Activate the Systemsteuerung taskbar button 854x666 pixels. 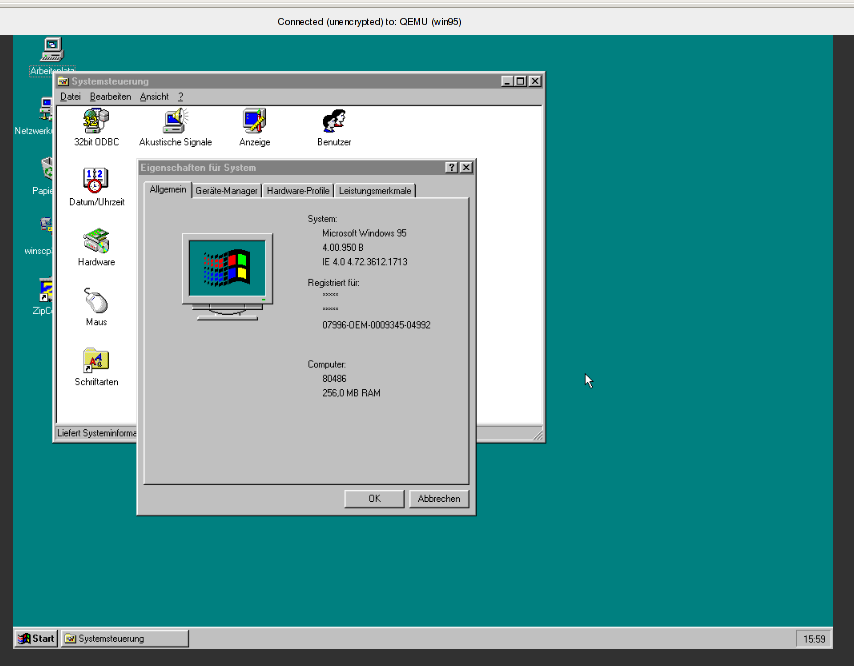tap(125, 639)
